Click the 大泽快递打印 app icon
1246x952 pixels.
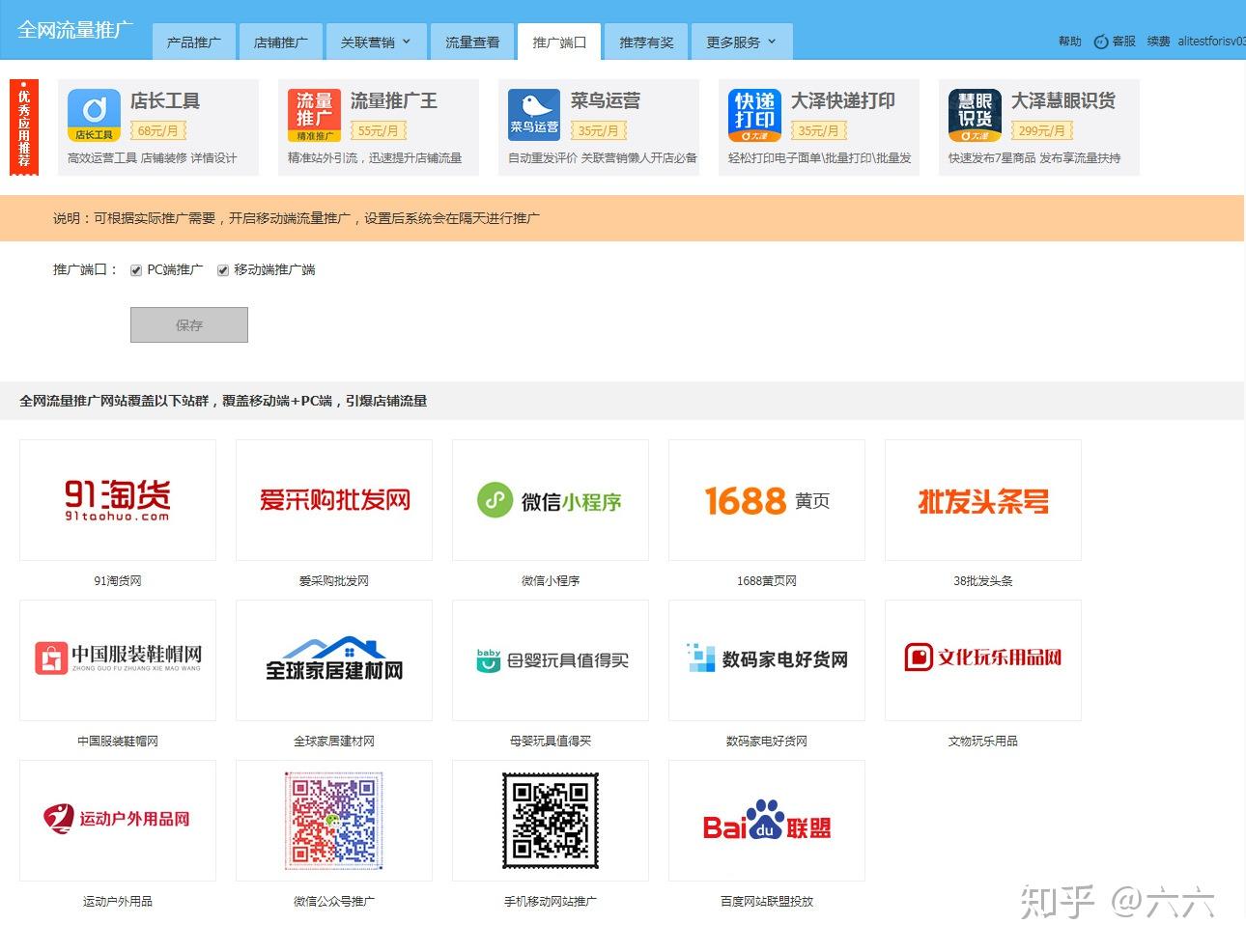(754, 115)
